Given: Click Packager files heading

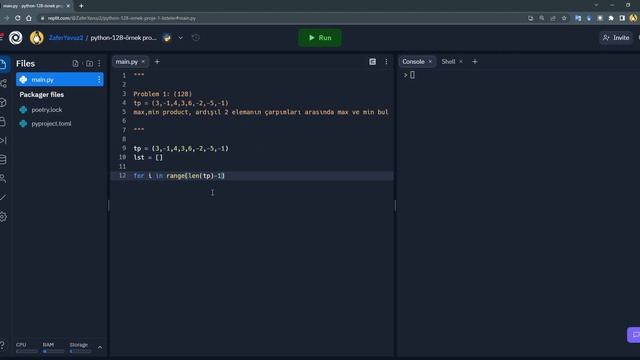Looking at the screenshot, I should [x=42, y=94].
